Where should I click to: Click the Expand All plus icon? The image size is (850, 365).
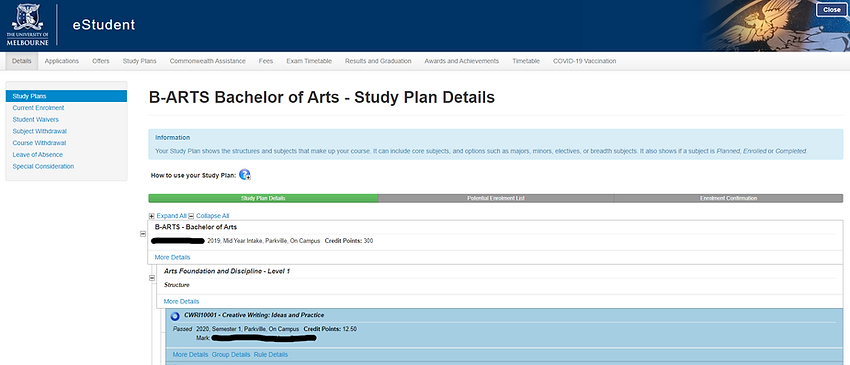pyautogui.click(x=152, y=216)
